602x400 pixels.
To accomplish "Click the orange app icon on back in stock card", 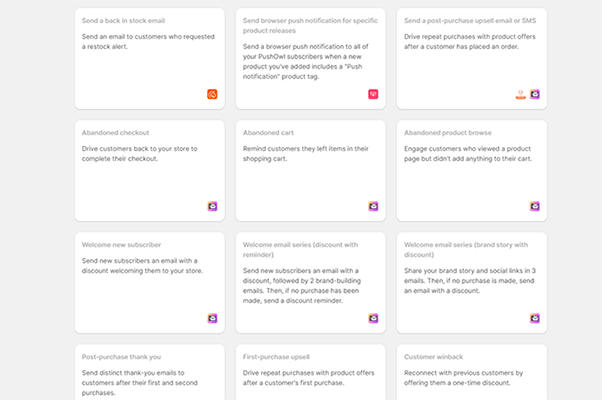I will point(212,94).
